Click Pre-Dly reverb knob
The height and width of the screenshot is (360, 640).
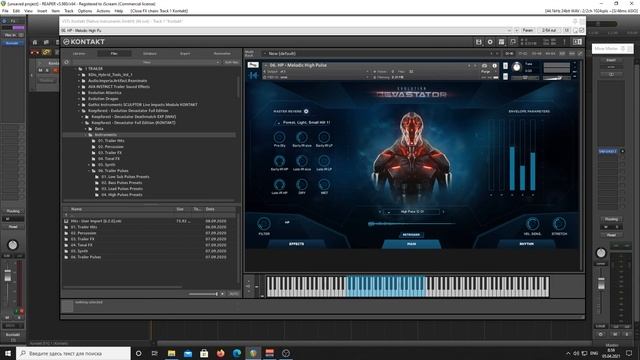tap(280, 137)
